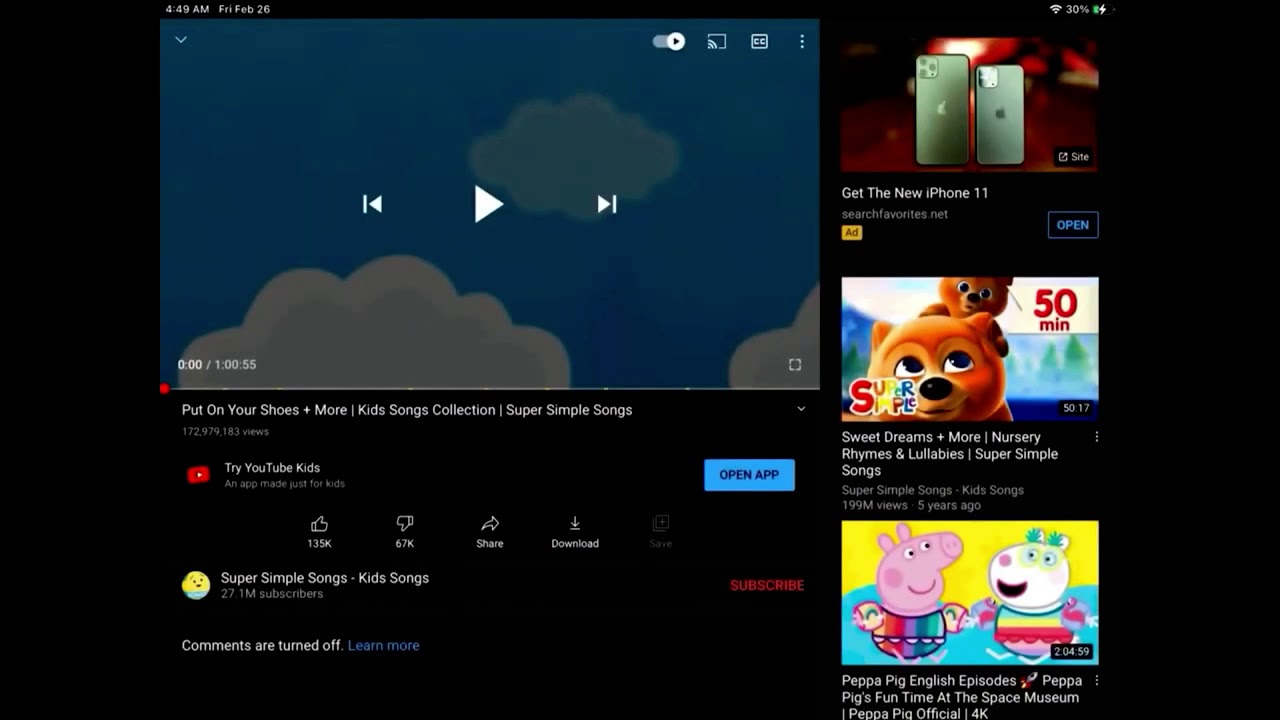Share the video

coord(490,532)
